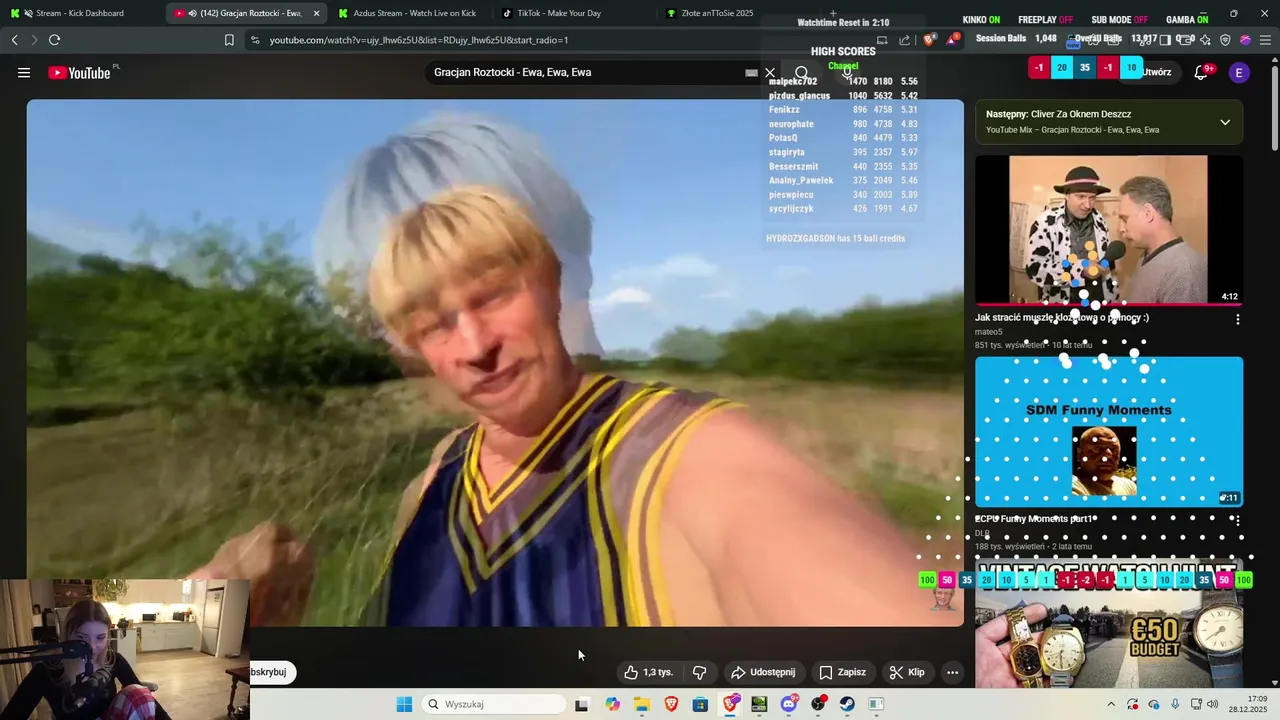Click the Zapisz save button
Screen dimensions: 1280x720
coord(842,672)
